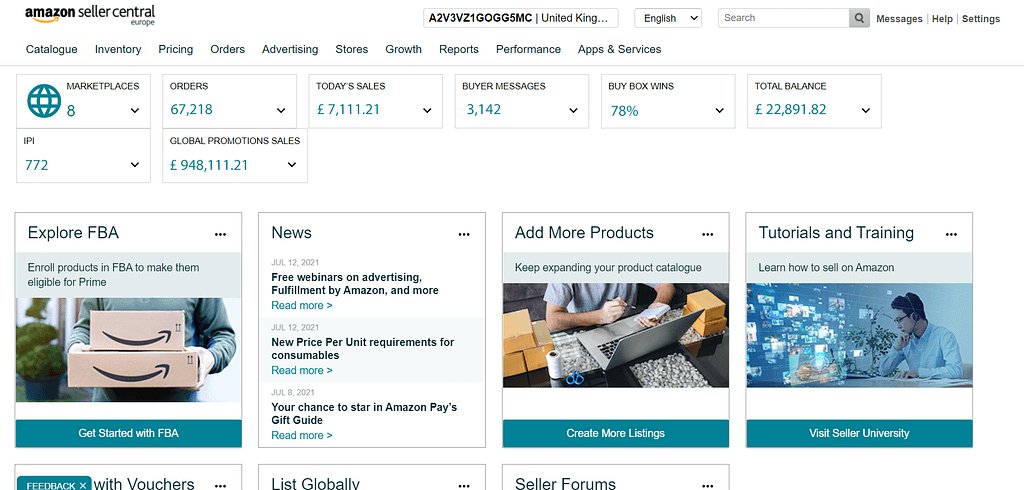Viewport: 1024px width, 490px height.
Task: Click the Tutorials and Training image
Action: coord(859,335)
